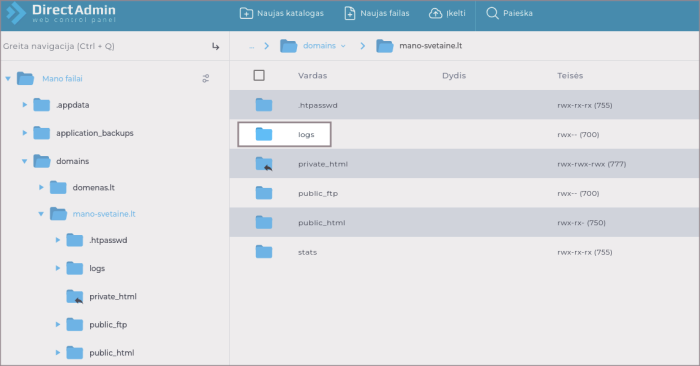Select public_html in the tree
Image resolution: width=700 pixels, height=366 pixels.
pyautogui.click(x=112, y=353)
